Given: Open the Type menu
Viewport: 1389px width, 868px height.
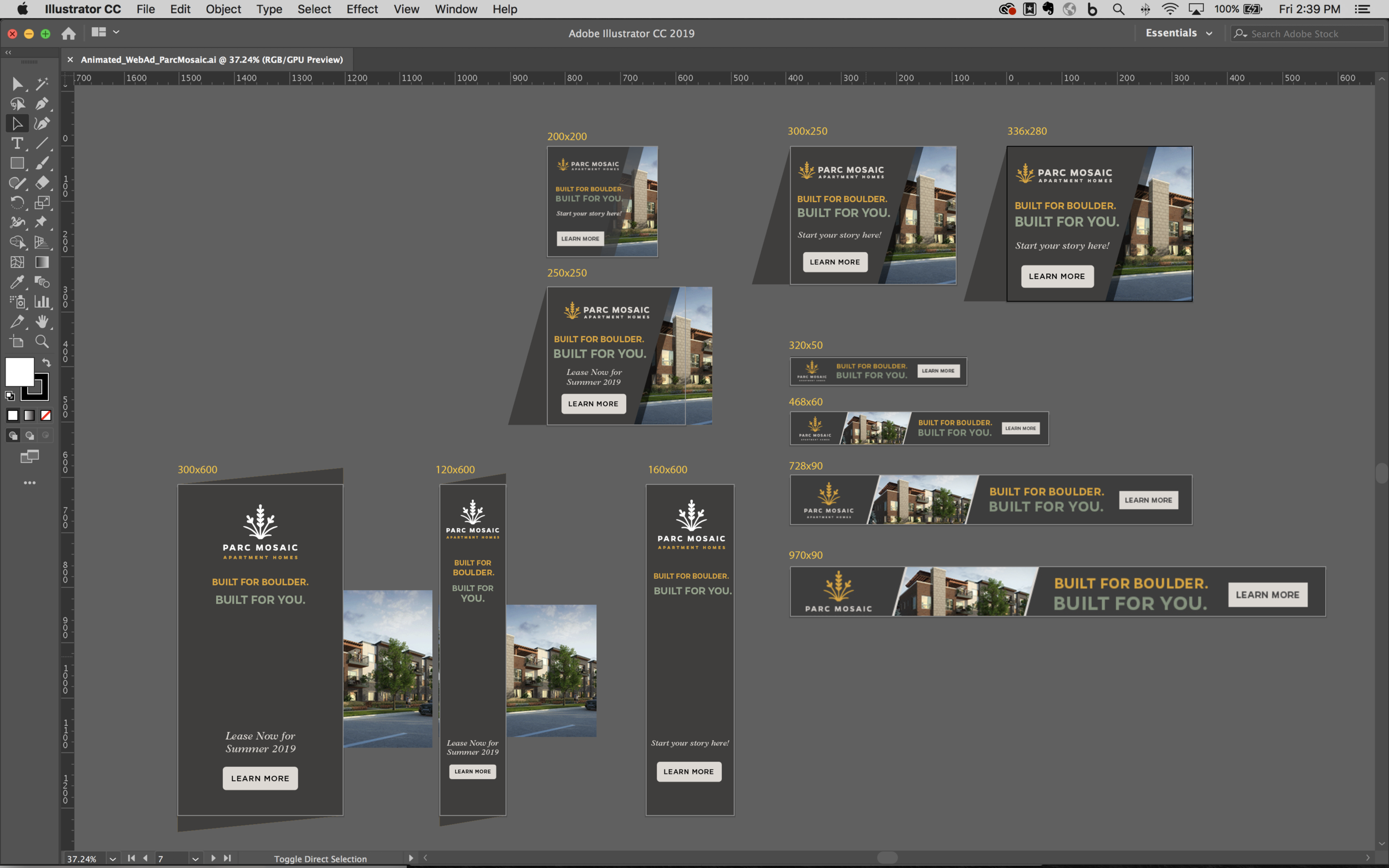Looking at the screenshot, I should [269, 9].
